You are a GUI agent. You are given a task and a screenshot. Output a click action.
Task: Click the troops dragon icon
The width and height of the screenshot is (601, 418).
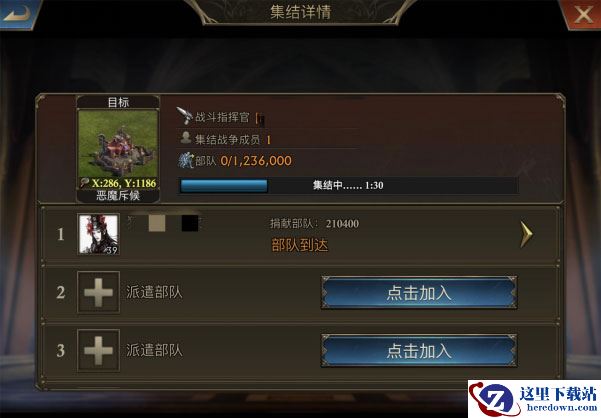[186, 161]
